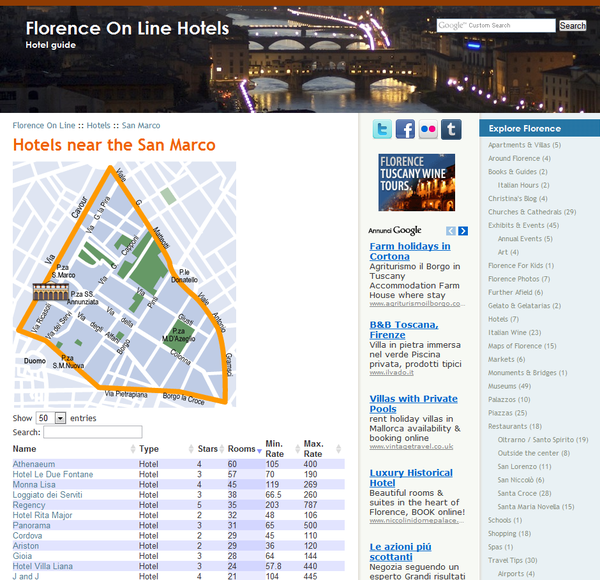
Task: Open Florence Photos category
Action: 519,279
